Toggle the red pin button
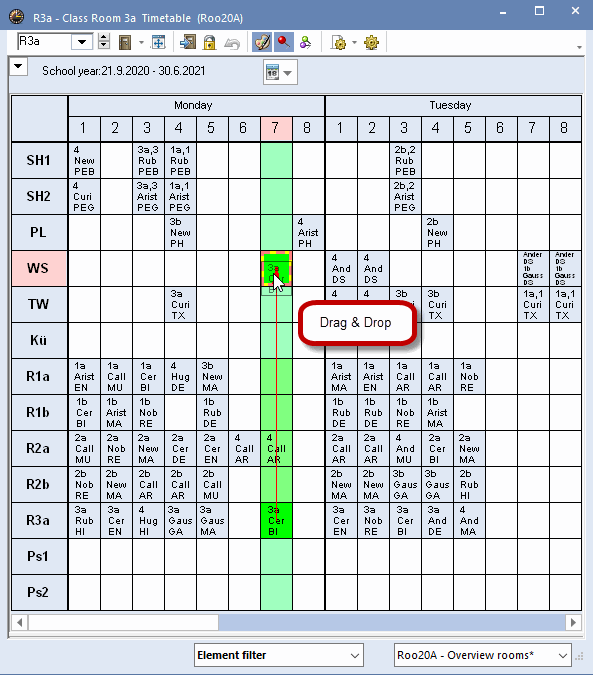This screenshot has width=593, height=675. pyautogui.click(x=283, y=42)
